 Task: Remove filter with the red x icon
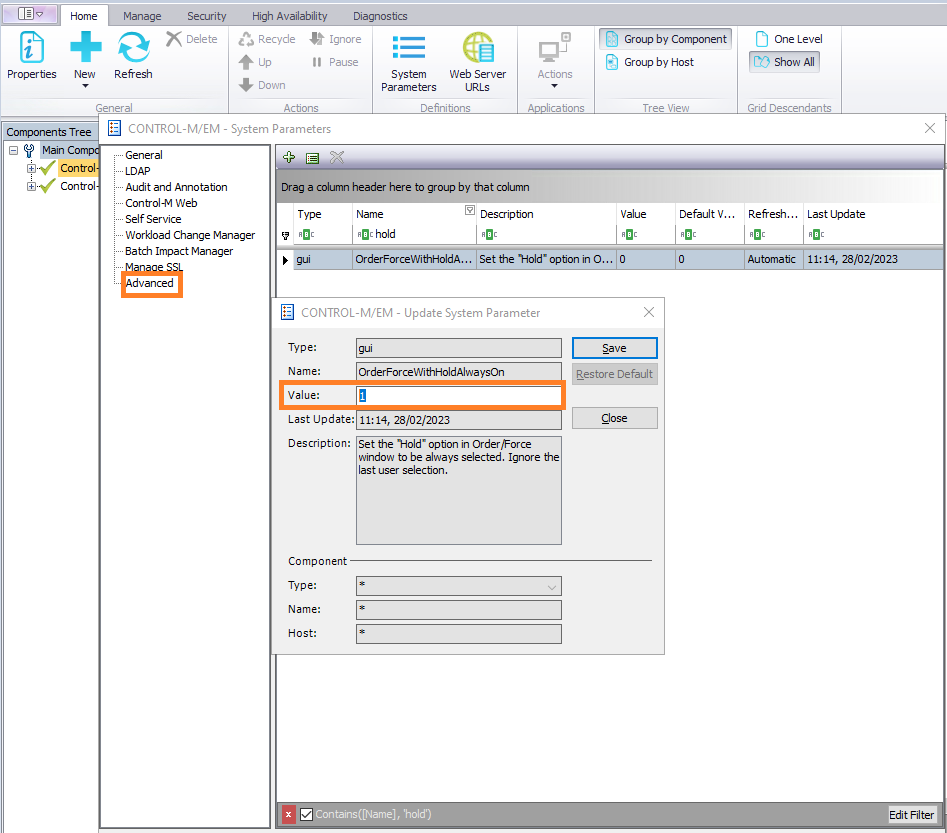pos(289,814)
